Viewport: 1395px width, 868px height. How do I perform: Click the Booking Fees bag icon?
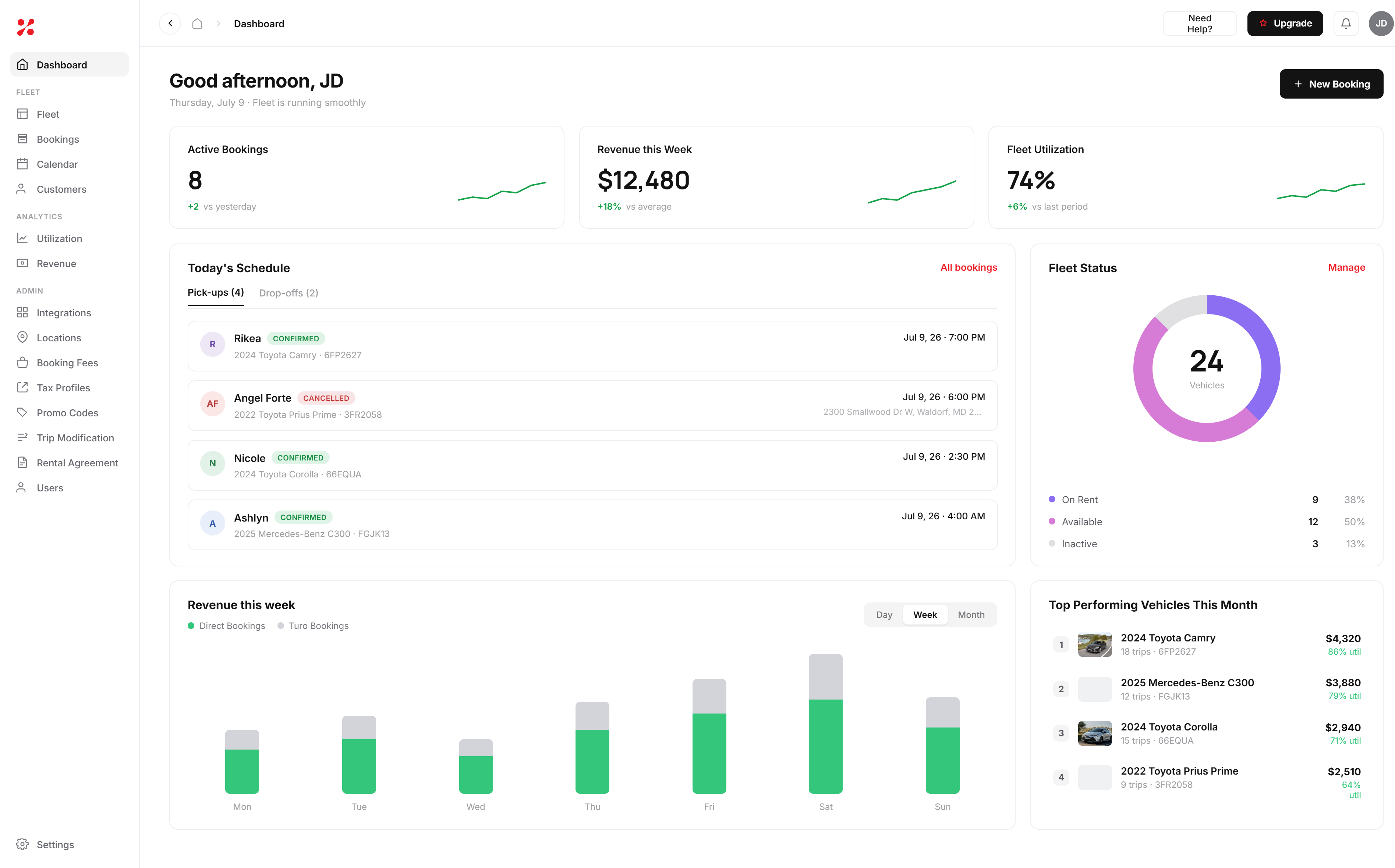click(22, 363)
